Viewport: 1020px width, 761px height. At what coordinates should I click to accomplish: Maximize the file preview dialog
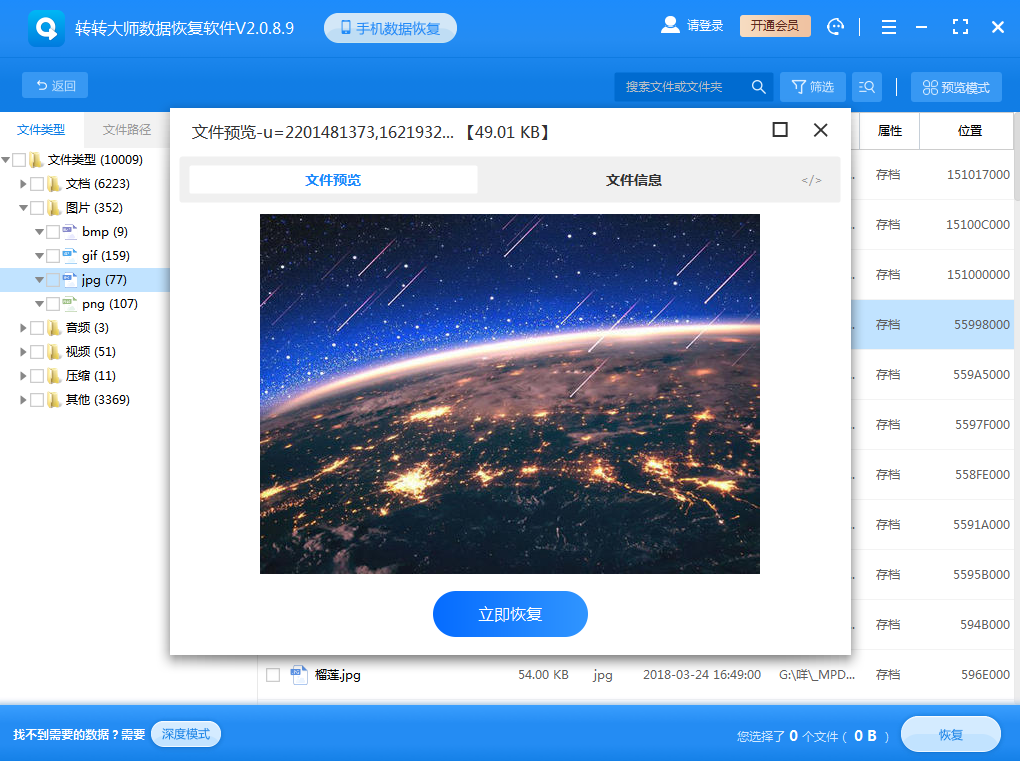[x=780, y=130]
